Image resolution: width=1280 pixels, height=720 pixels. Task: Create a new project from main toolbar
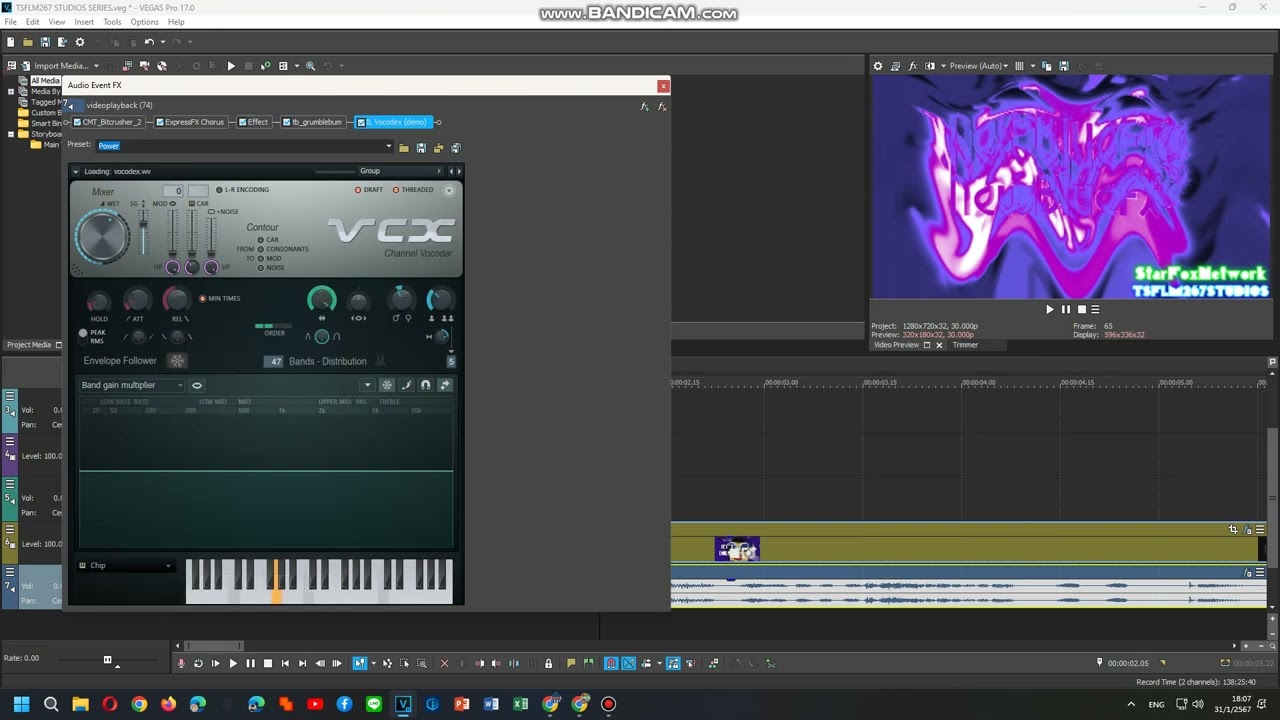click(x=10, y=42)
